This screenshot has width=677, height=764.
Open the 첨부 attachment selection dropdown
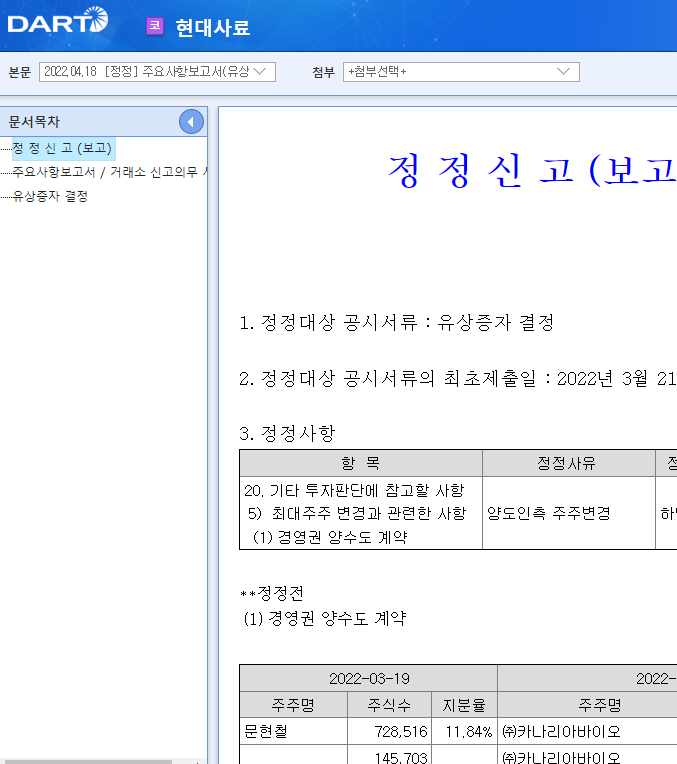(461, 72)
